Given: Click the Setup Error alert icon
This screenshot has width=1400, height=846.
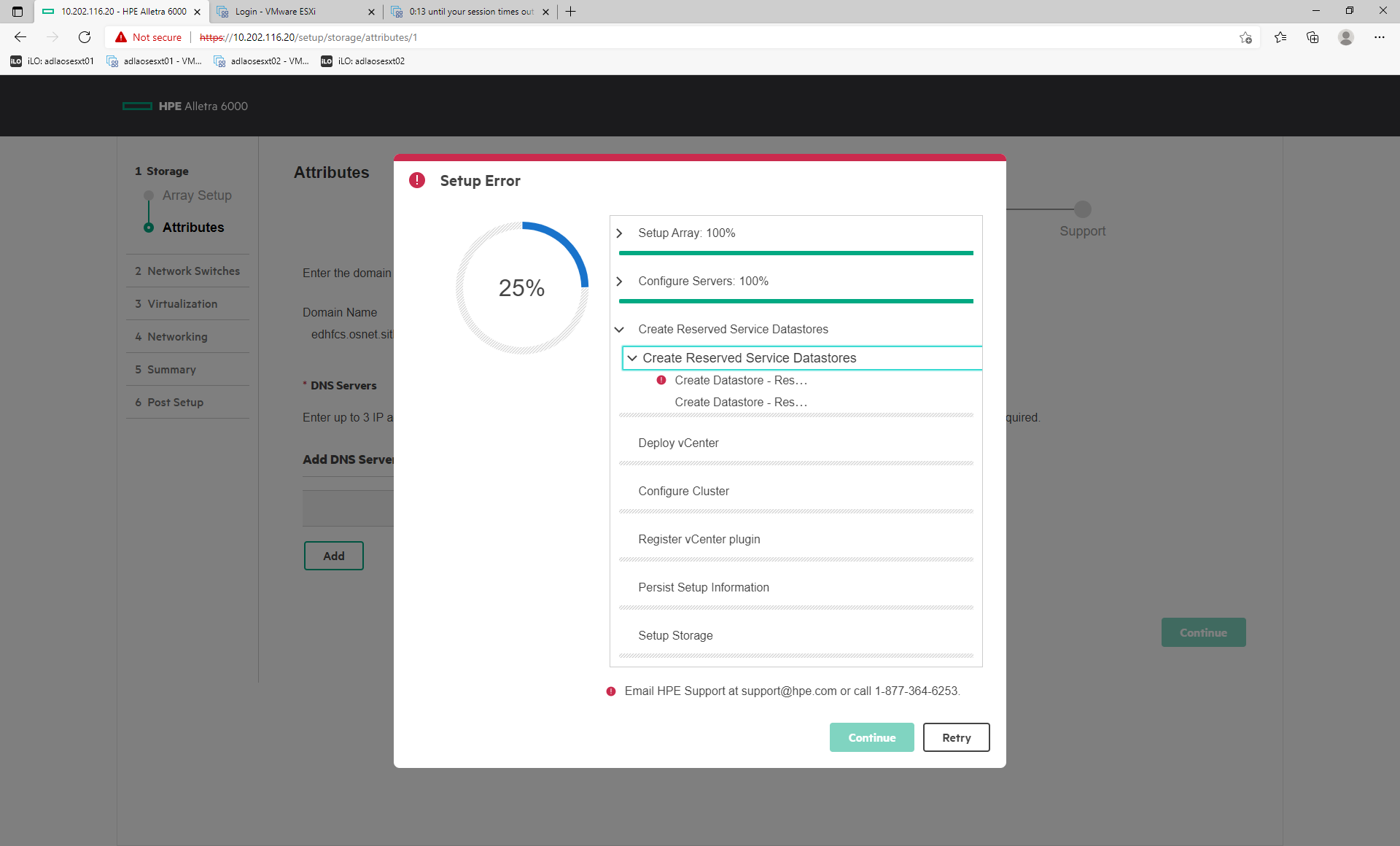Looking at the screenshot, I should (x=417, y=180).
